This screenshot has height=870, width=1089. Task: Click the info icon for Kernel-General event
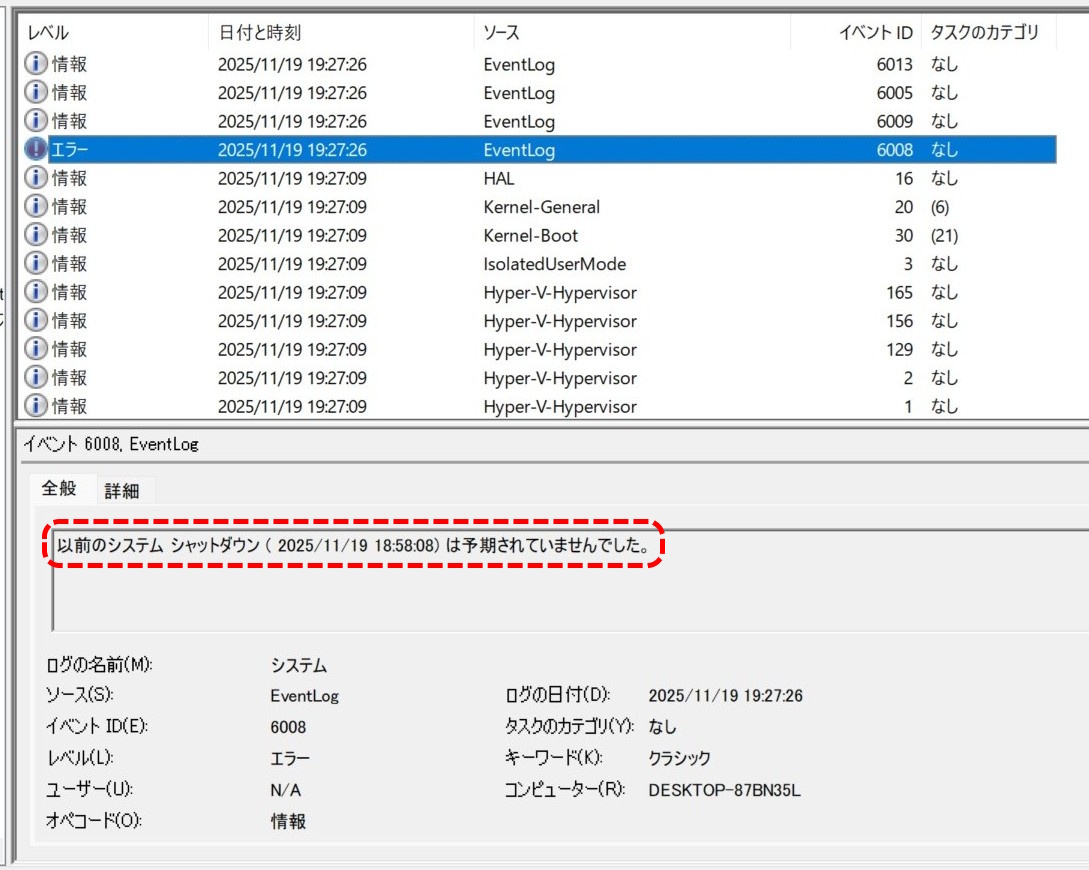coord(36,207)
